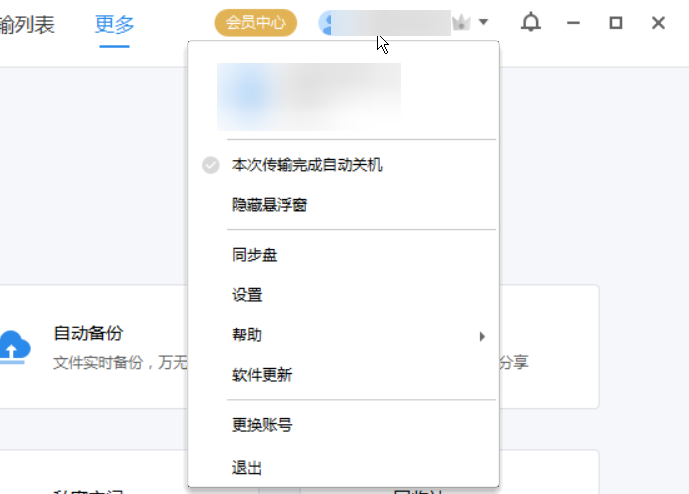Image resolution: width=689 pixels, height=494 pixels.
Task: Open the 自动备份 feature title
Action: tap(88, 333)
